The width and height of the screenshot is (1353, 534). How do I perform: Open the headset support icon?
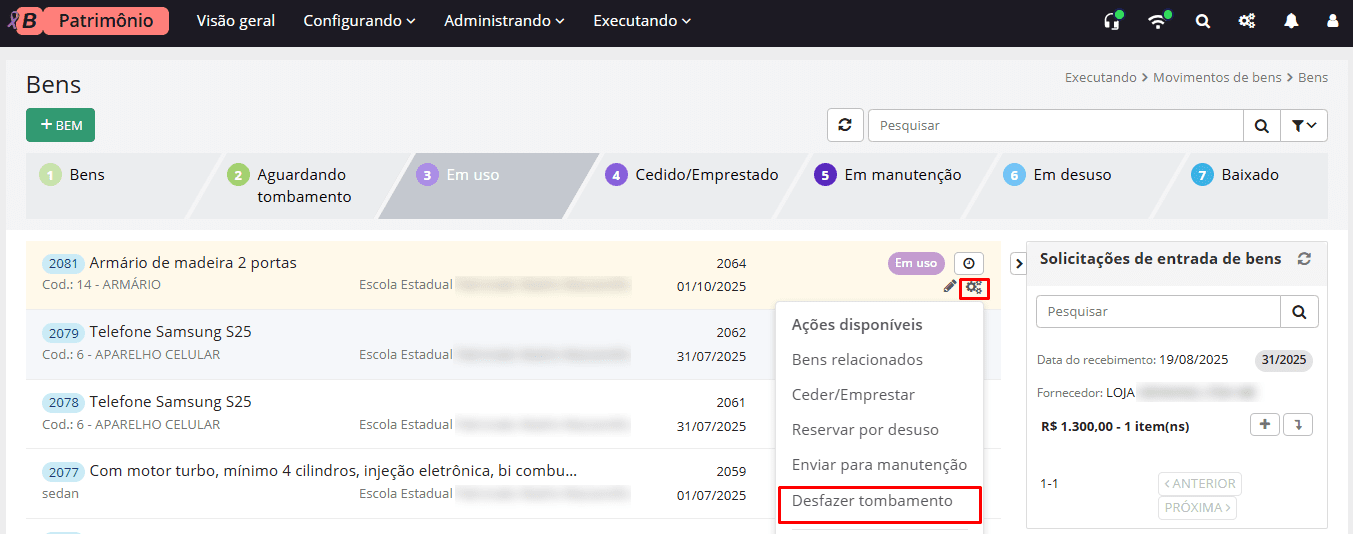click(x=1111, y=21)
